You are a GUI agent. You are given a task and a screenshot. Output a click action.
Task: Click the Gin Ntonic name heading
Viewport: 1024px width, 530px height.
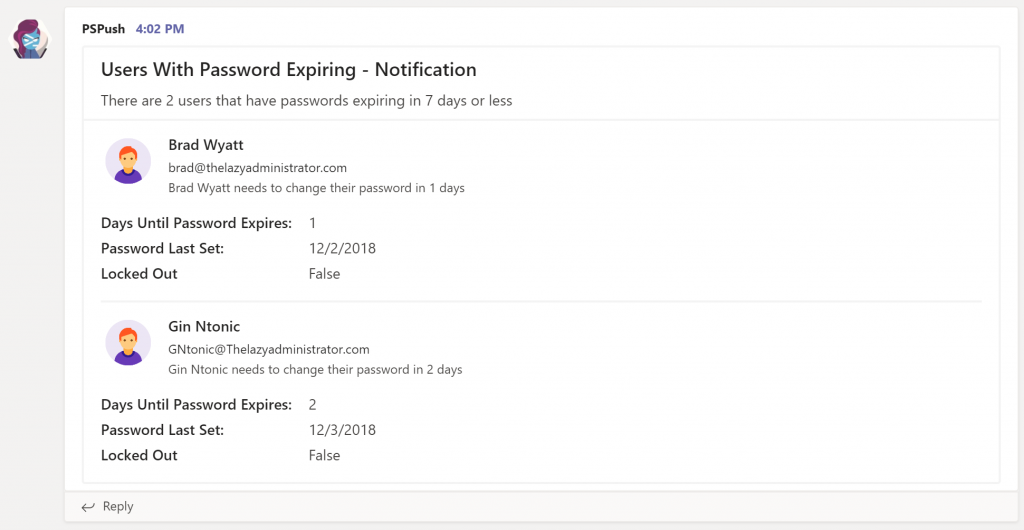coord(204,326)
